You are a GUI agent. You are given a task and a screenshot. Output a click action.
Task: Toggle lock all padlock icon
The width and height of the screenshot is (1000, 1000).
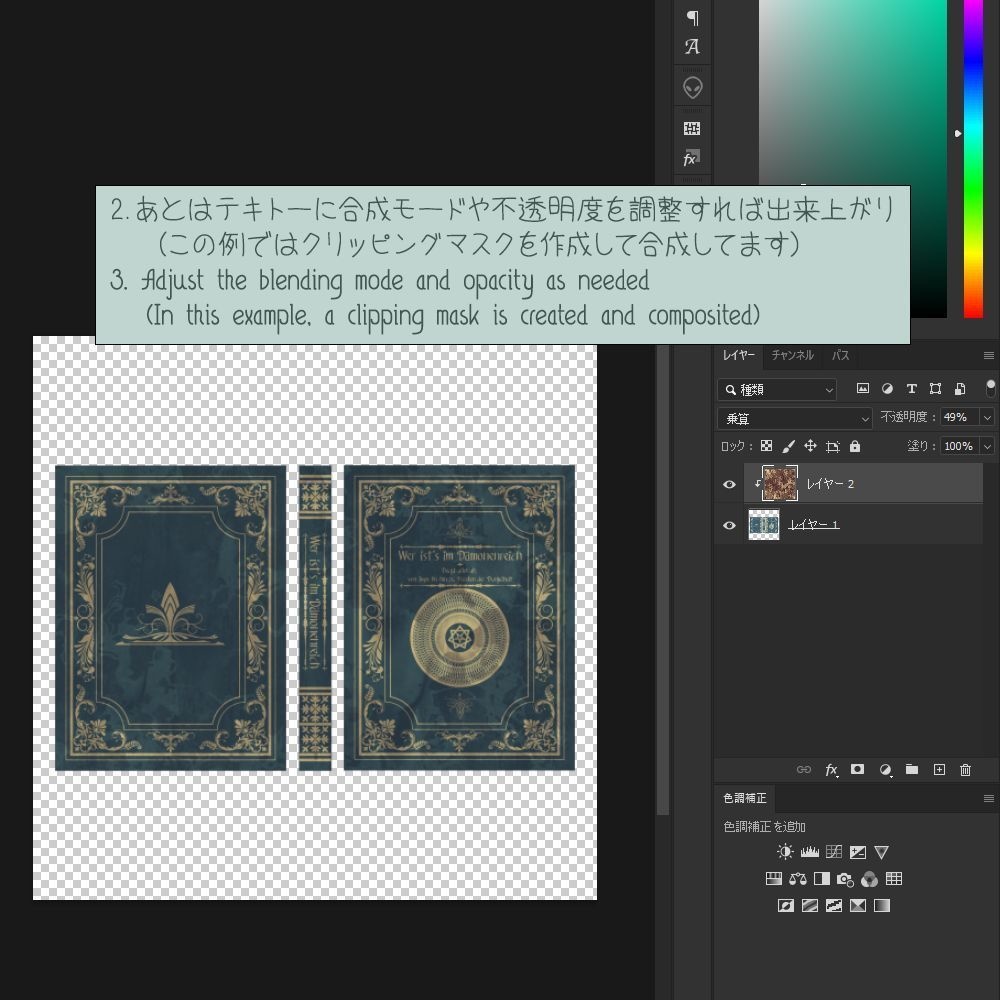click(855, 446)
